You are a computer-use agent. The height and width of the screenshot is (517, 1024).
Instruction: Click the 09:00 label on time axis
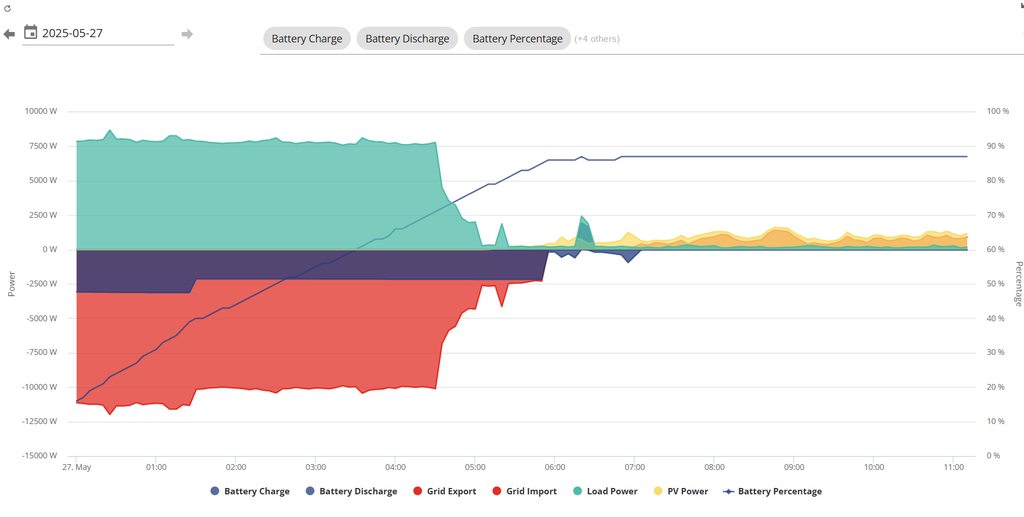coord(794,467)
